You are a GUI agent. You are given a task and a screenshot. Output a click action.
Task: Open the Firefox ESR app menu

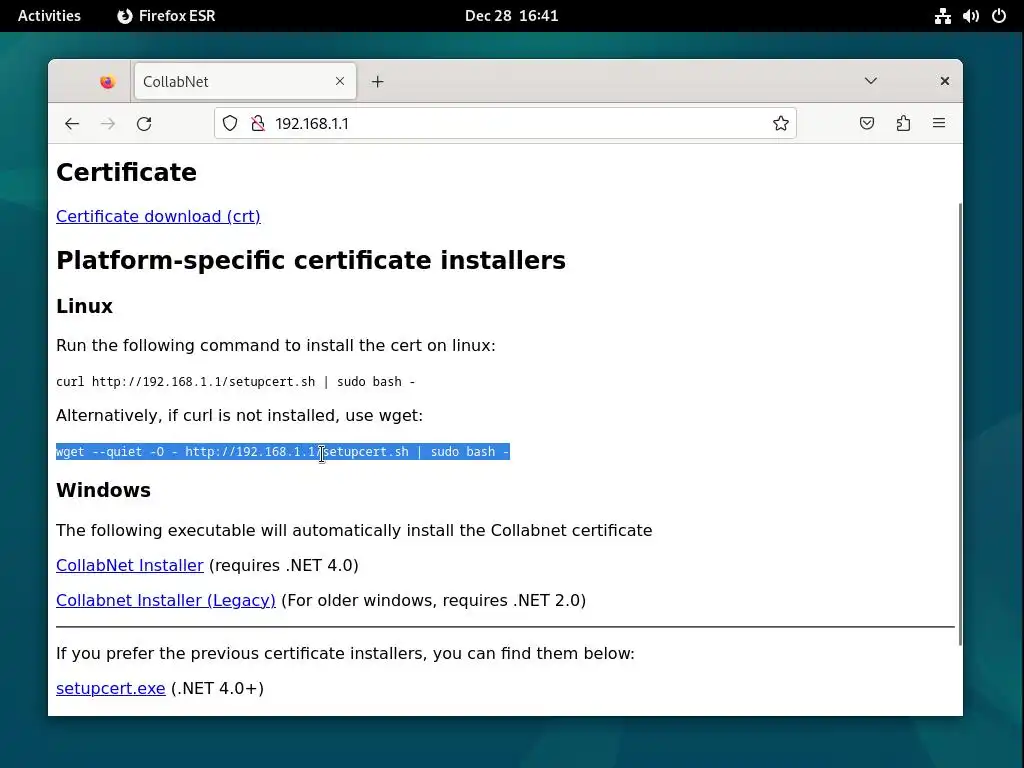[167, 16]
